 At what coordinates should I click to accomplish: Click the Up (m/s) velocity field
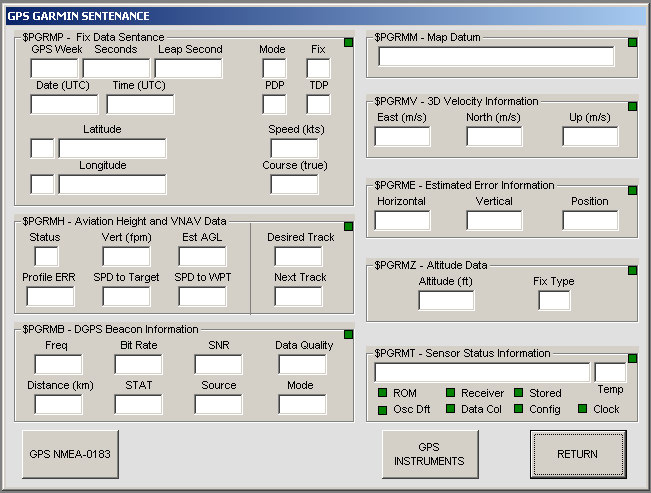pos(590,136)
